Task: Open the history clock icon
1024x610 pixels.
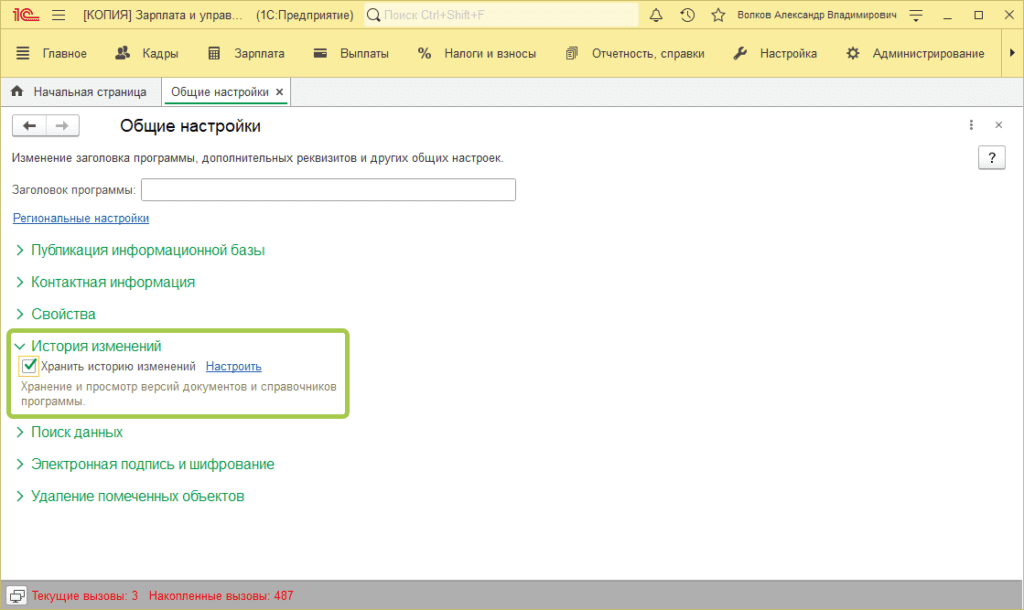Action: [x=687, y=15]
